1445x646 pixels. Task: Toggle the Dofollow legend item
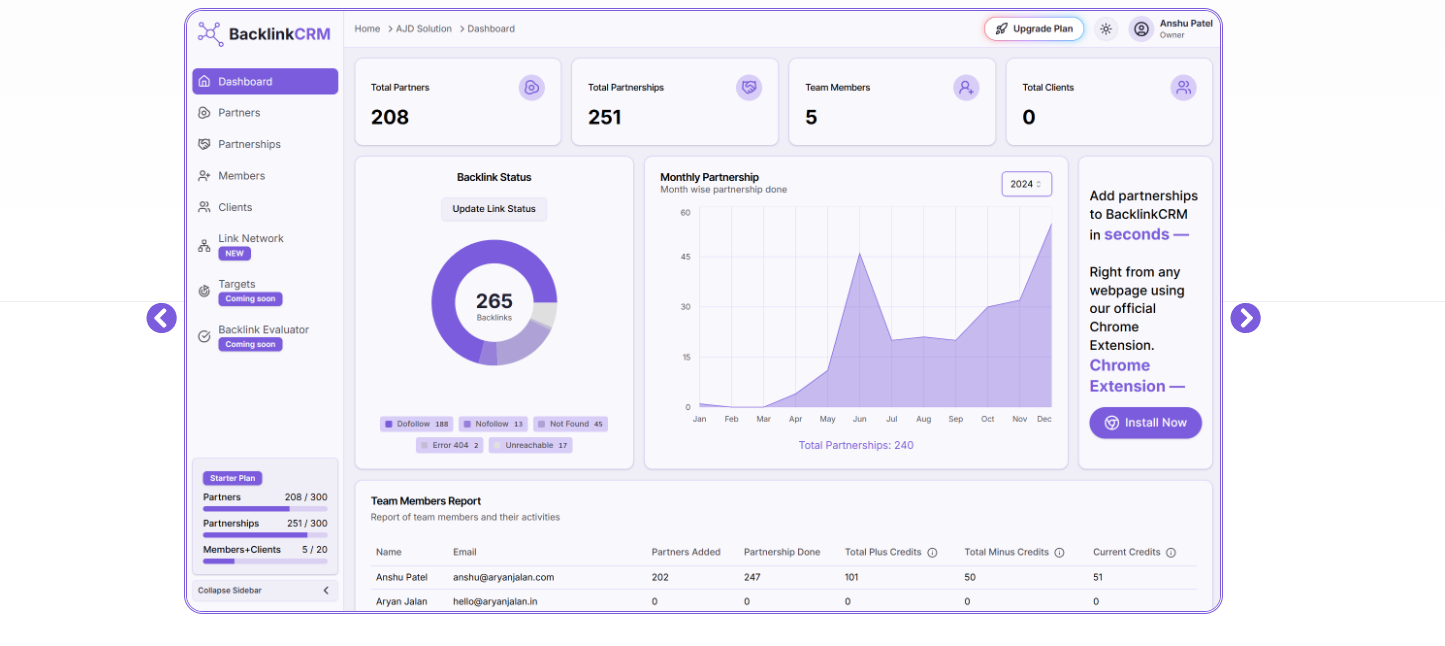[x=417, y=424]
